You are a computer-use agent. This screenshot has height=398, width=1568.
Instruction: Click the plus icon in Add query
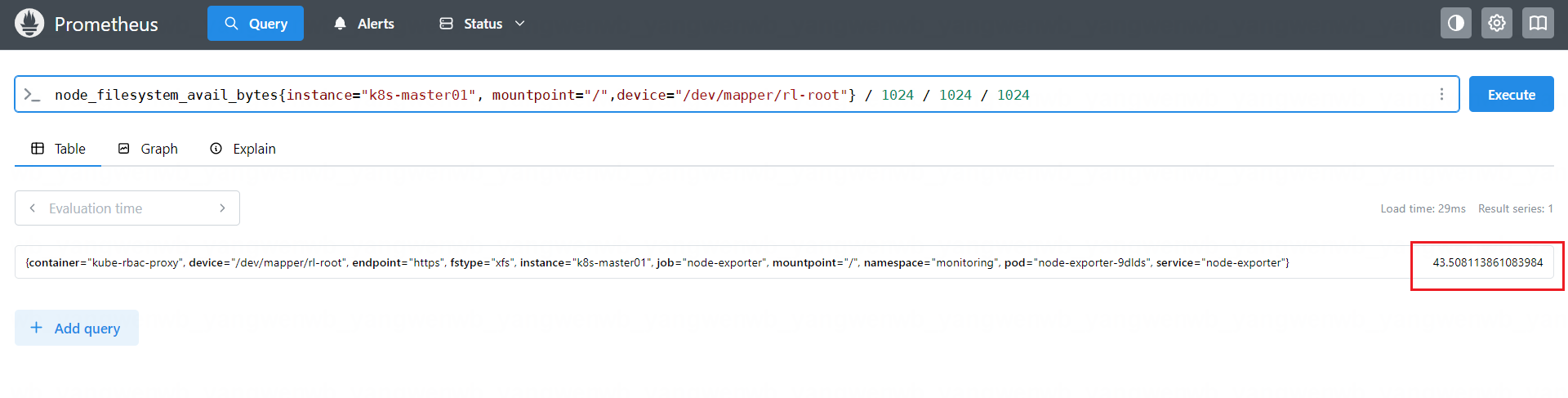[36, 328]
